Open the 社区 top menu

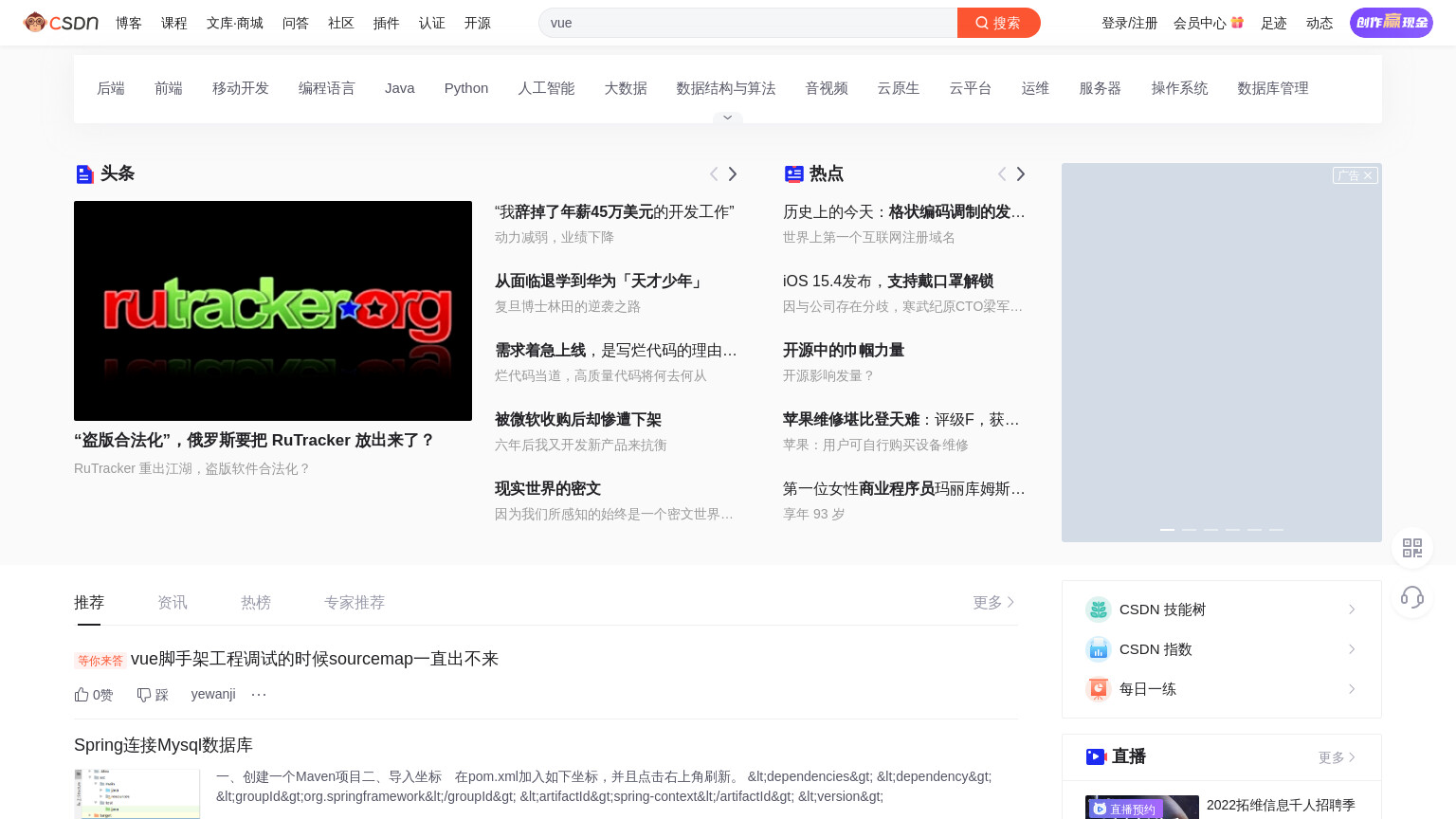click(341, 23)
